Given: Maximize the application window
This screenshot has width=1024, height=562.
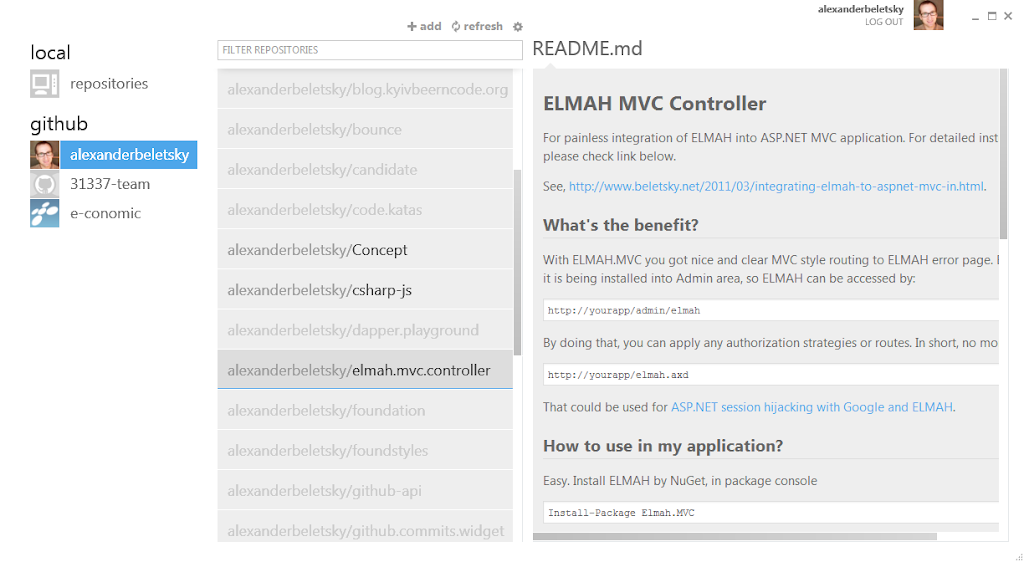Looking at the screenshot, I should tap(992, 16).
